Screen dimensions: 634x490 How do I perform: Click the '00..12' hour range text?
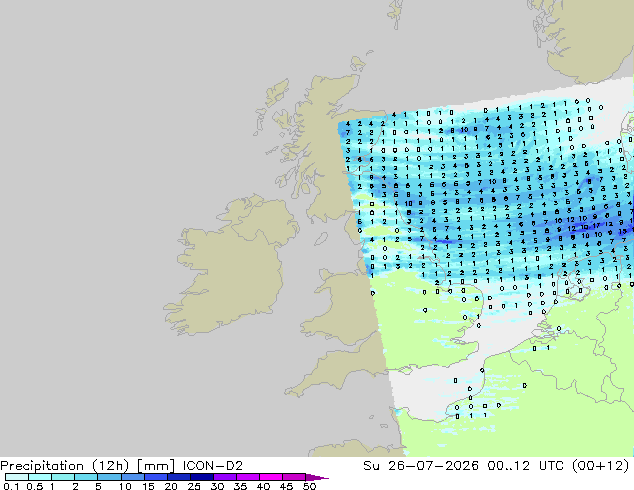(508, 466)
